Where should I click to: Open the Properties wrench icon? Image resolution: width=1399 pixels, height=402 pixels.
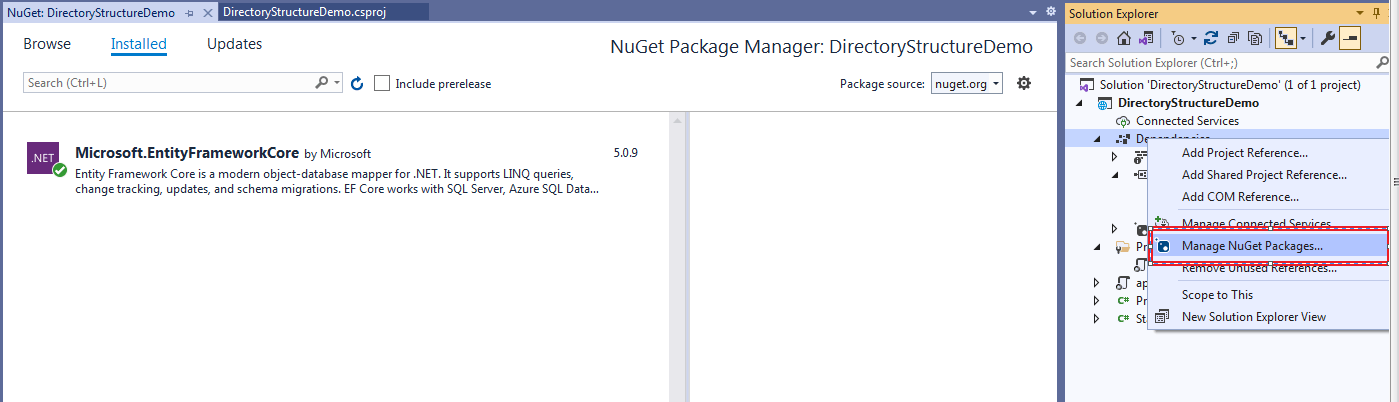tap(1328, 38)
